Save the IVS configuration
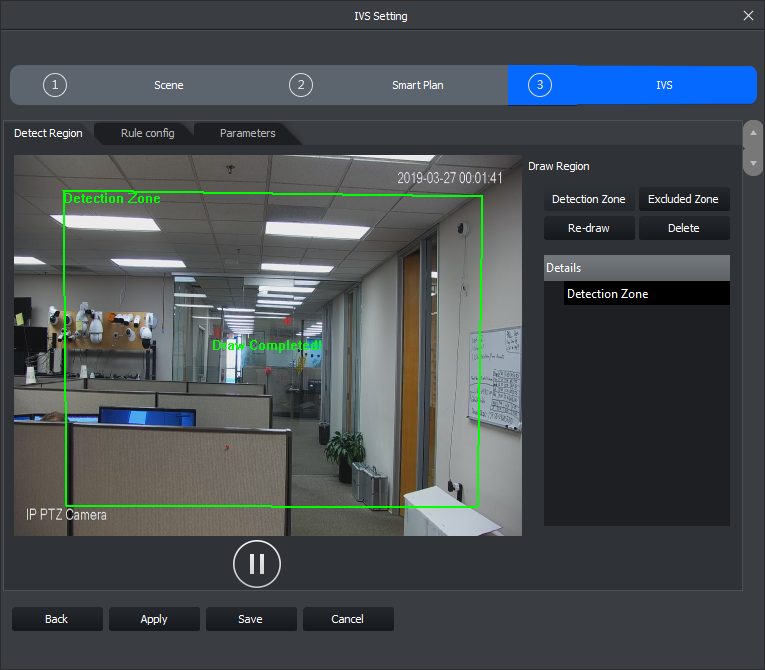The height and width of the screenshot is (670, 765). [250, 619]
